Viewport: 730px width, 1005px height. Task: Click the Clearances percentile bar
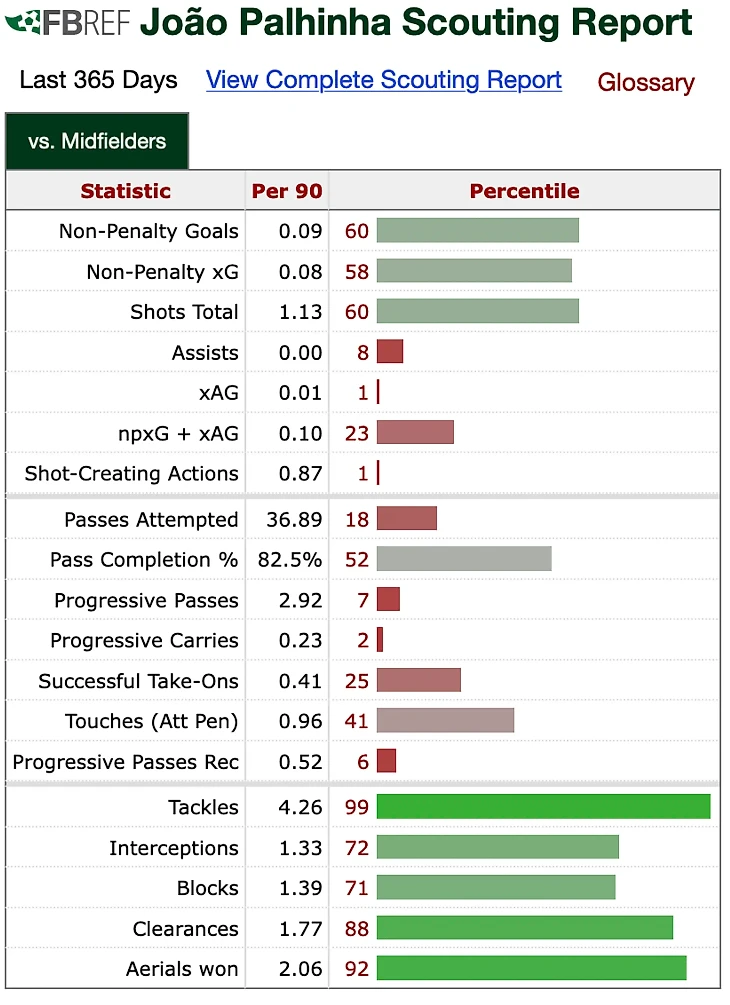525,927
